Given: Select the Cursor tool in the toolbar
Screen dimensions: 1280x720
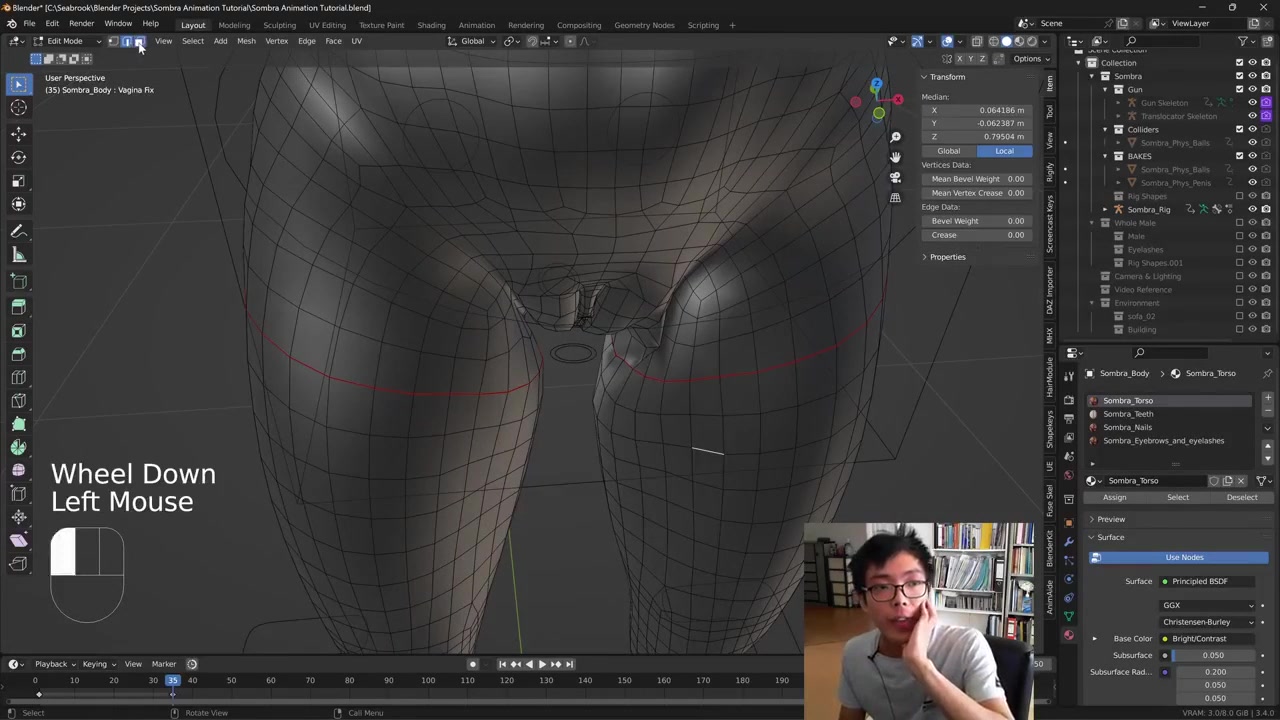Looking at the screenshot, I should pos(18,108).
